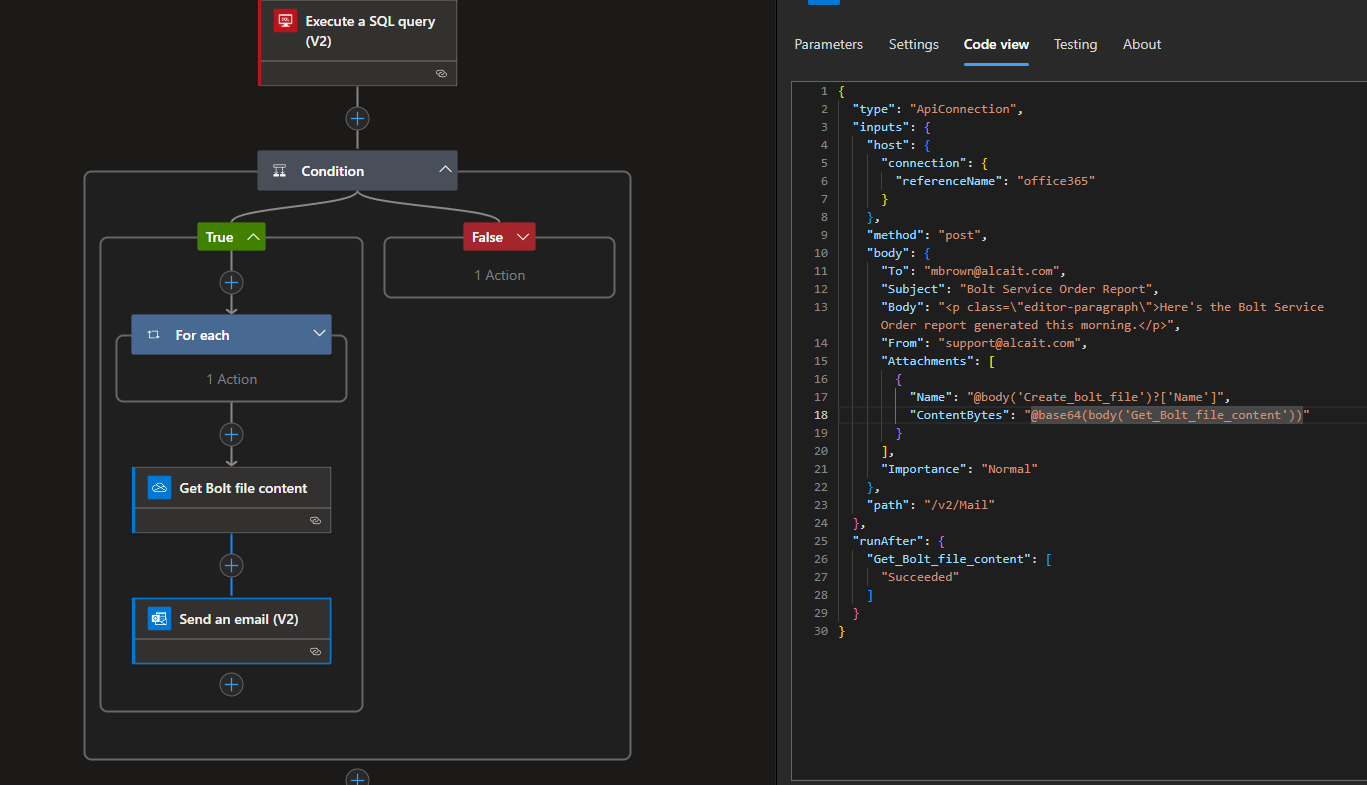Add an action below Send an email (V2)
Image resolution: width=1367 pixels, height=785 pixels.
tap(232, 684)
